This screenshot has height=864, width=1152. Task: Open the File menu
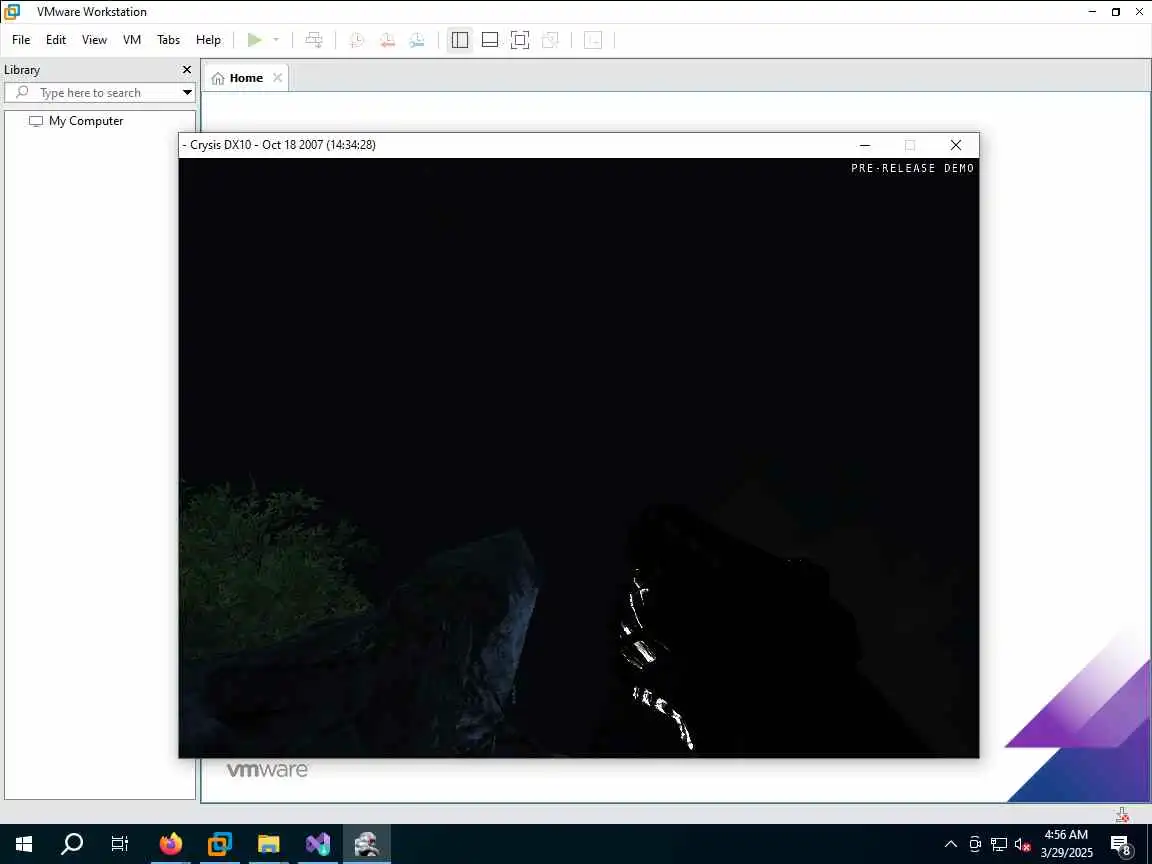click(x=21, y=40)
